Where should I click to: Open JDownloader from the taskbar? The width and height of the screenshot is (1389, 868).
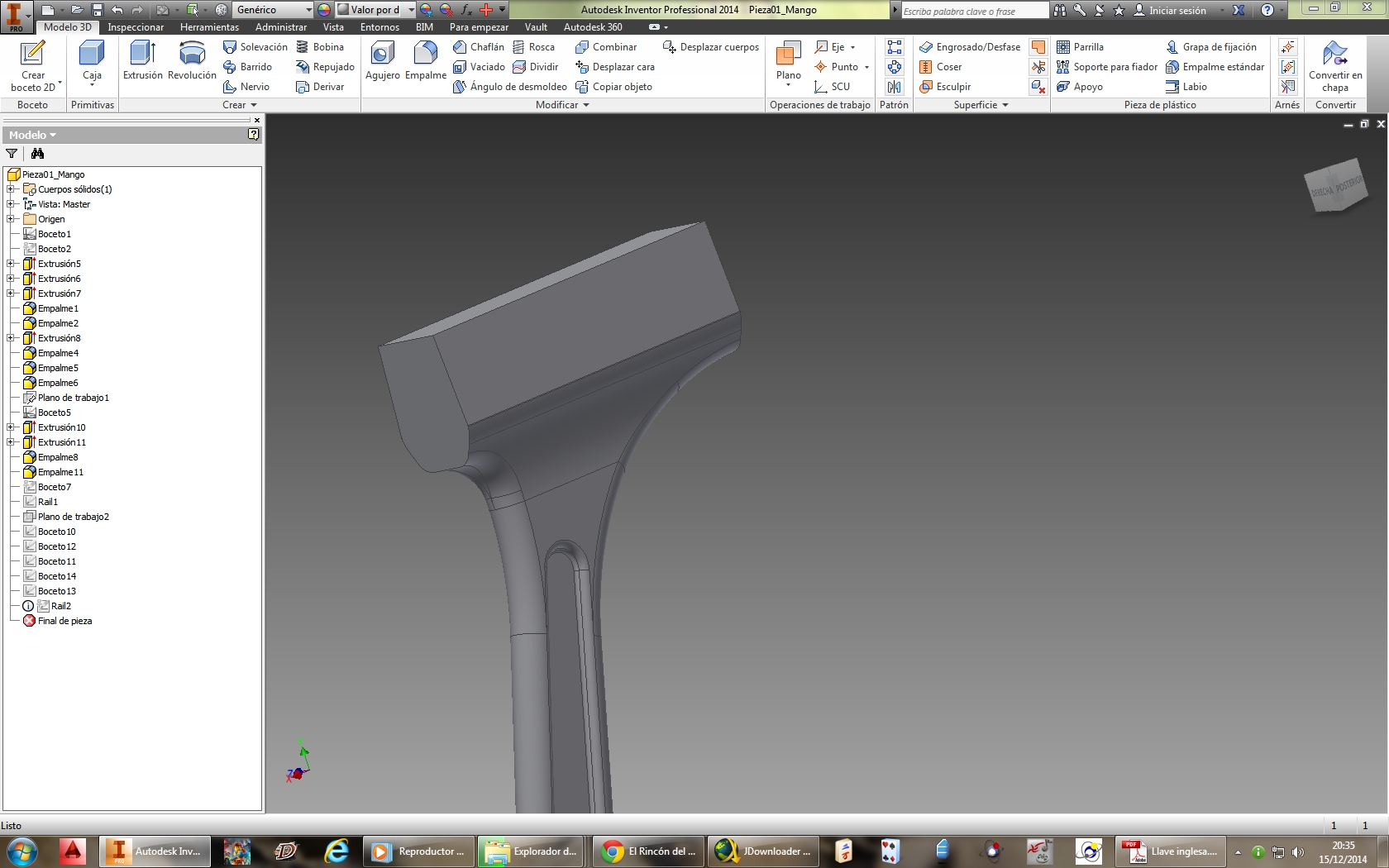[x=764, y=851]
